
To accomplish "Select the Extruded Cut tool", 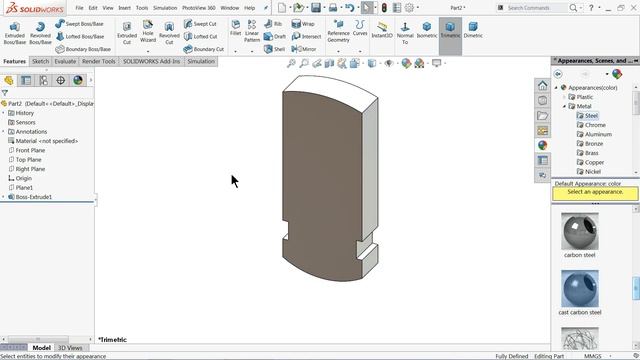I will [127, 33].
